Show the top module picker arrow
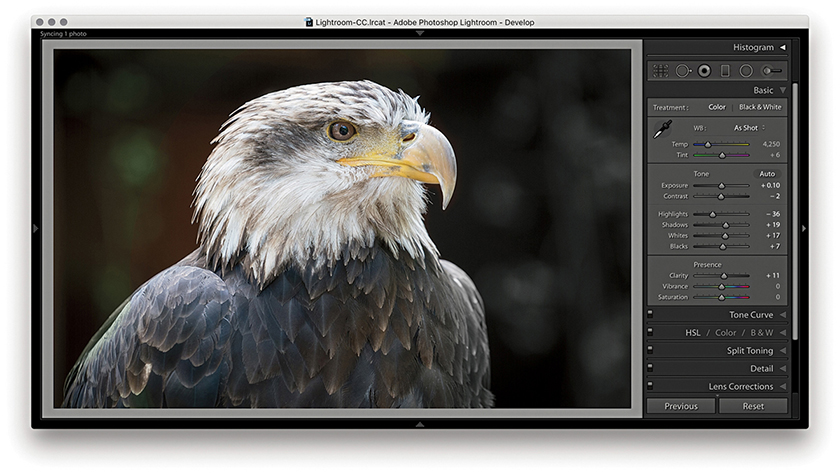Screen dimensions: 840x473 [420, 33]
